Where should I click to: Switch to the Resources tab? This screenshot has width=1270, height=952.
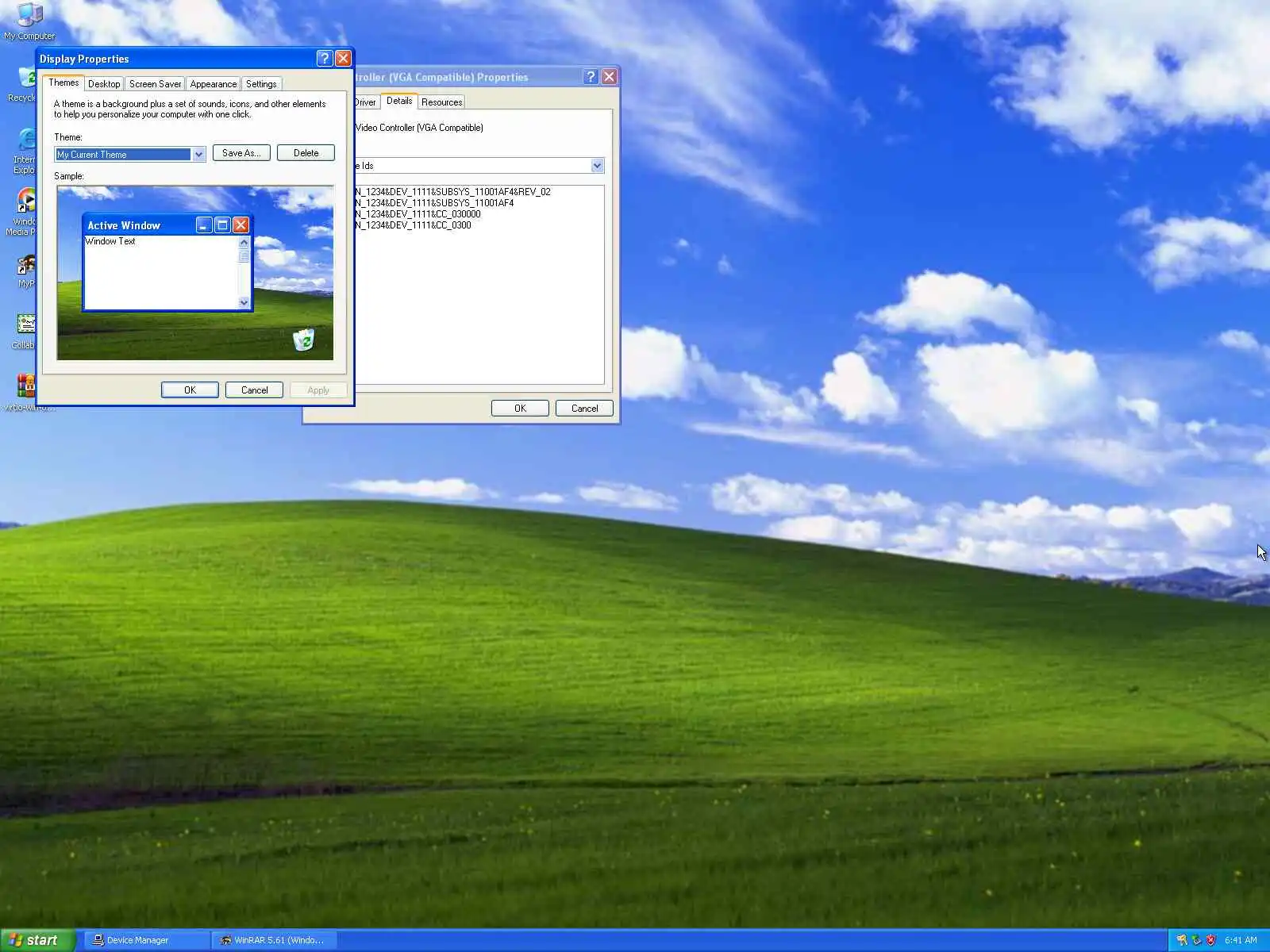pos(441,102)
